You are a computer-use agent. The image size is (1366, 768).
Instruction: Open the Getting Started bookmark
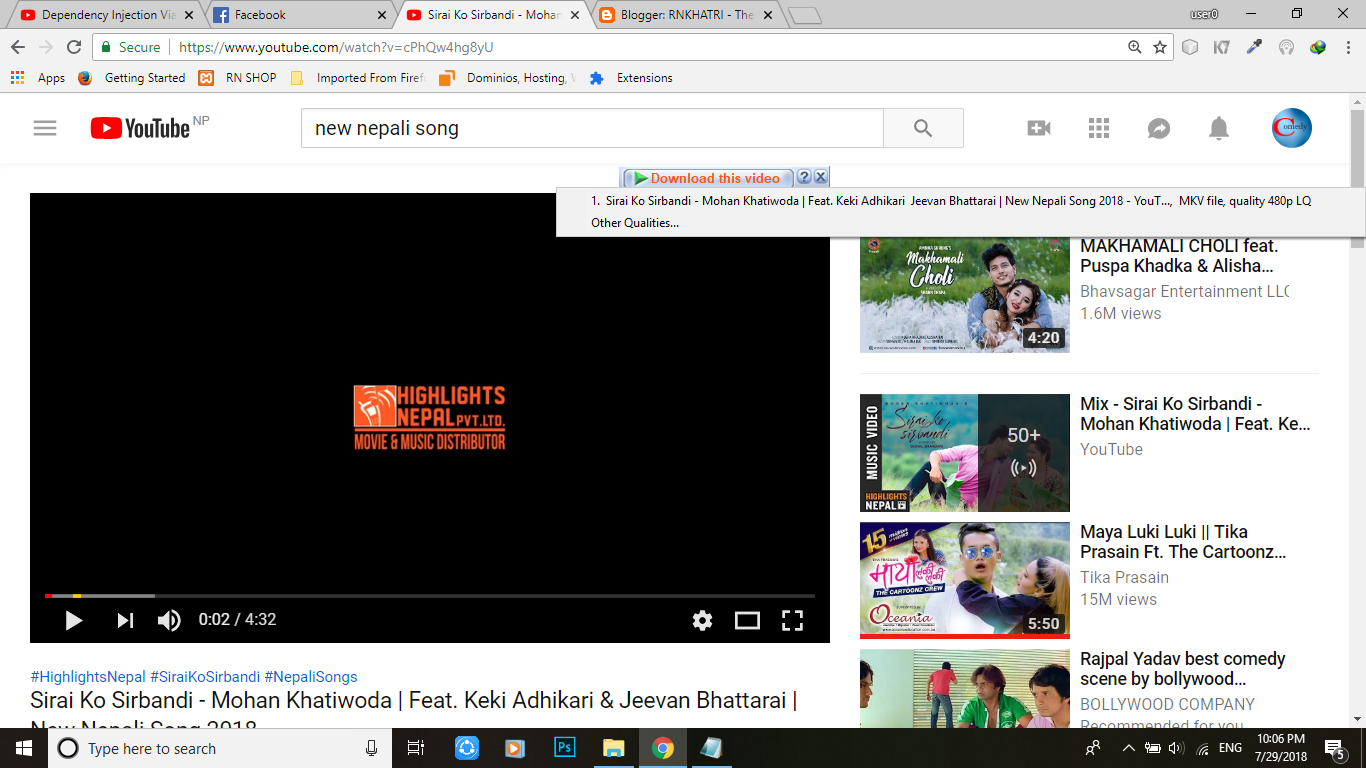(x=131, y=78)
